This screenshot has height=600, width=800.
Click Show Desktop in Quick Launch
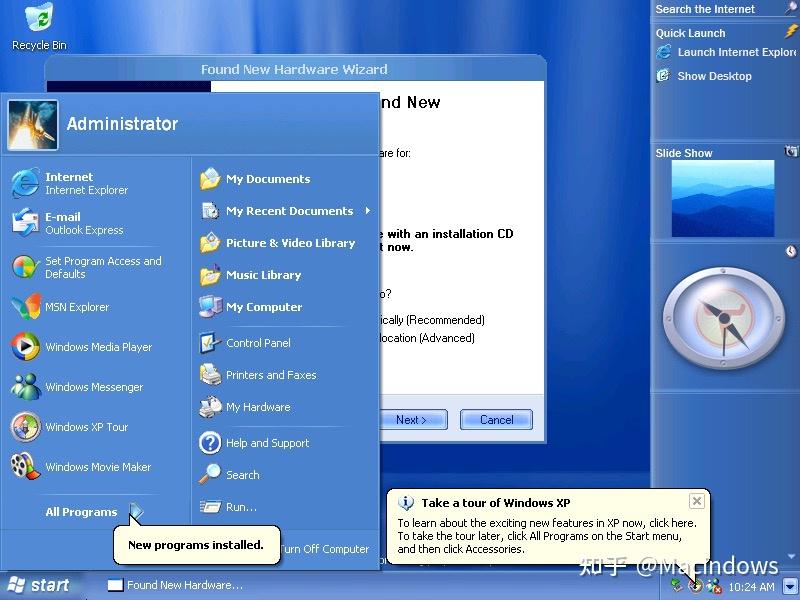tap(714, 76)
